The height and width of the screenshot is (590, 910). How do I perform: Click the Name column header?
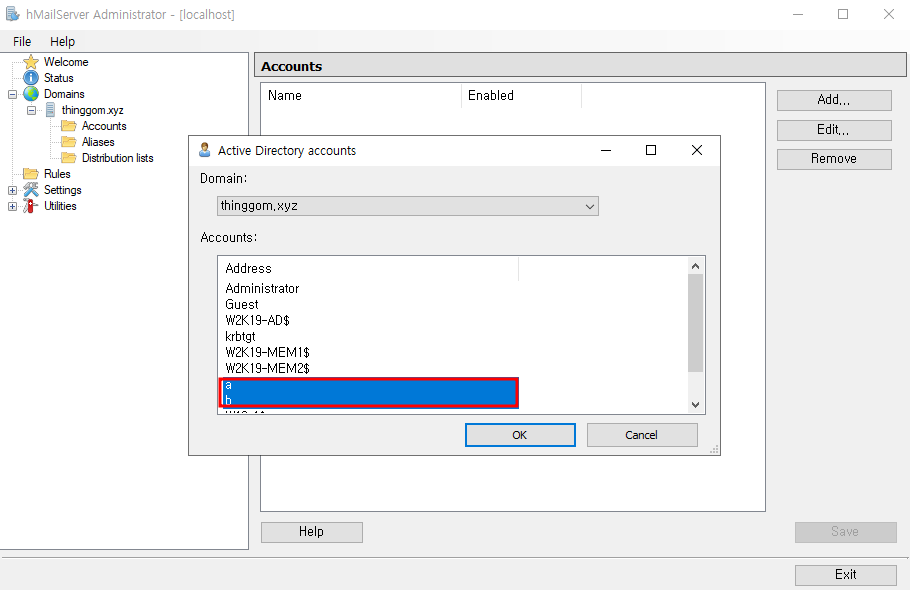[362, 95]
